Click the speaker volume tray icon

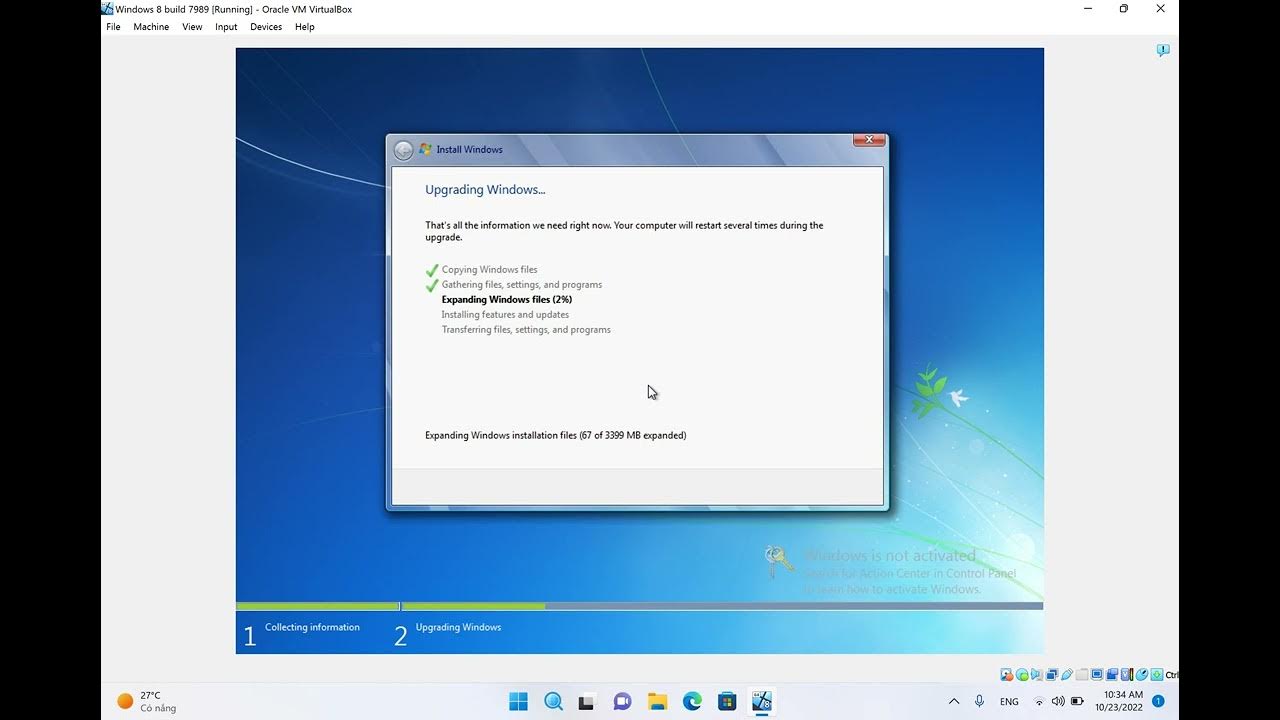(1058, 701)
